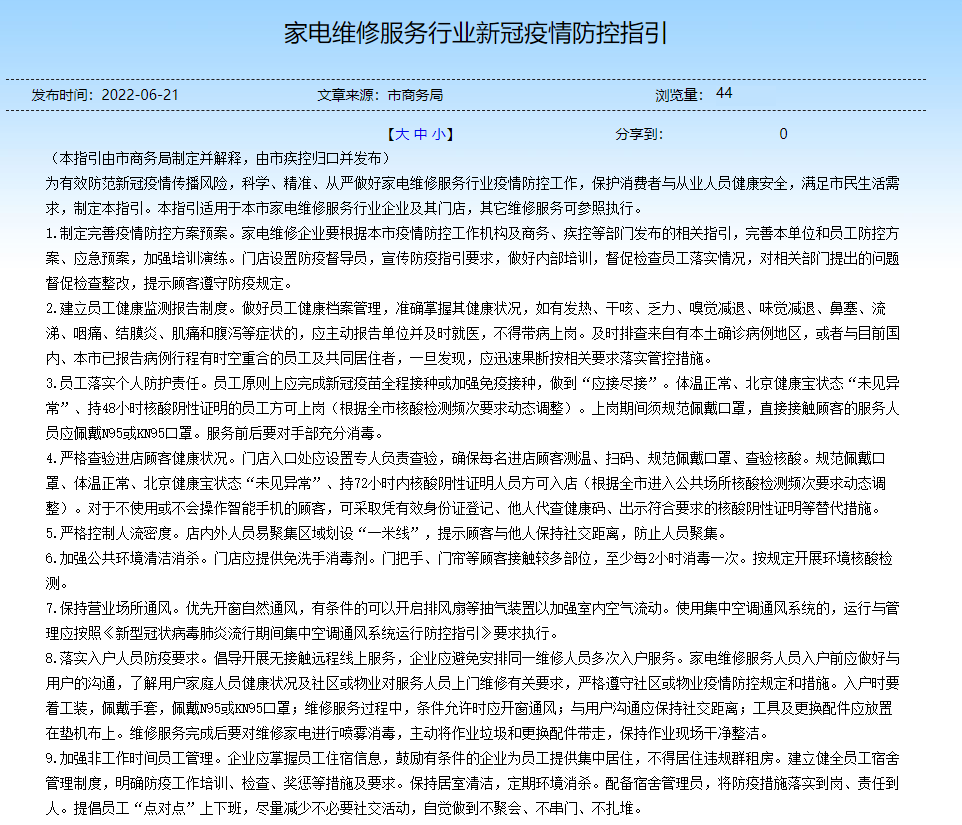Click the publish date 2022-06-21
The width and height of the screenshot is (962, 825).
tap(140, 95)
